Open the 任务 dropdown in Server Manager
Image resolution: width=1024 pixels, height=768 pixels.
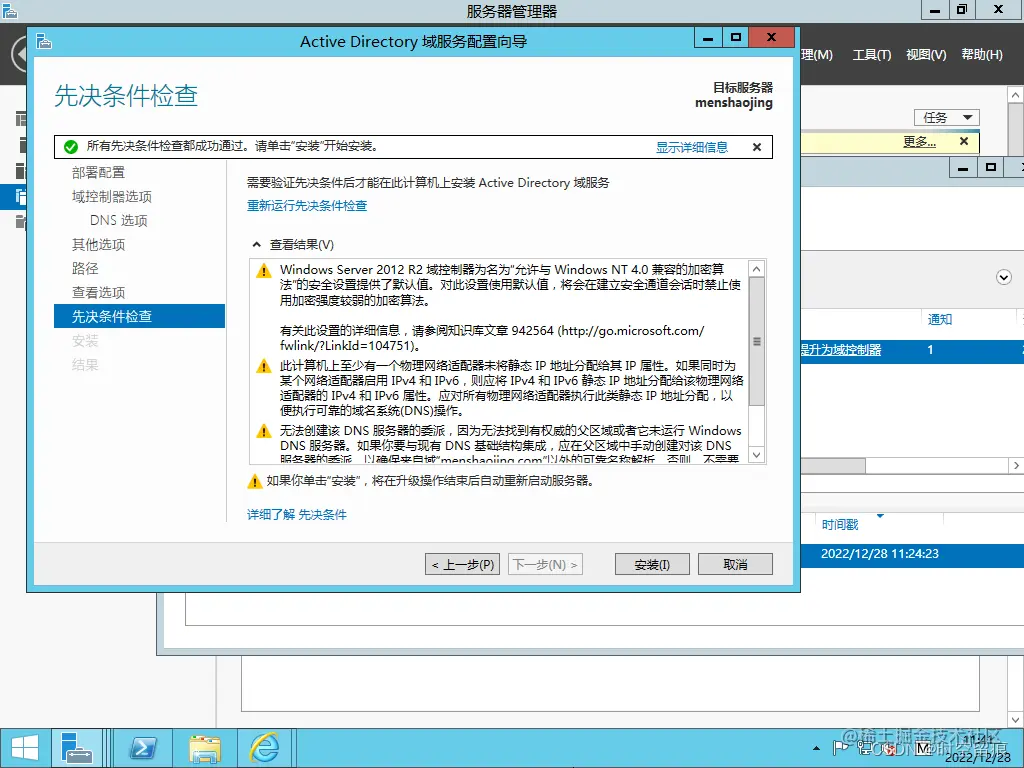947,118
